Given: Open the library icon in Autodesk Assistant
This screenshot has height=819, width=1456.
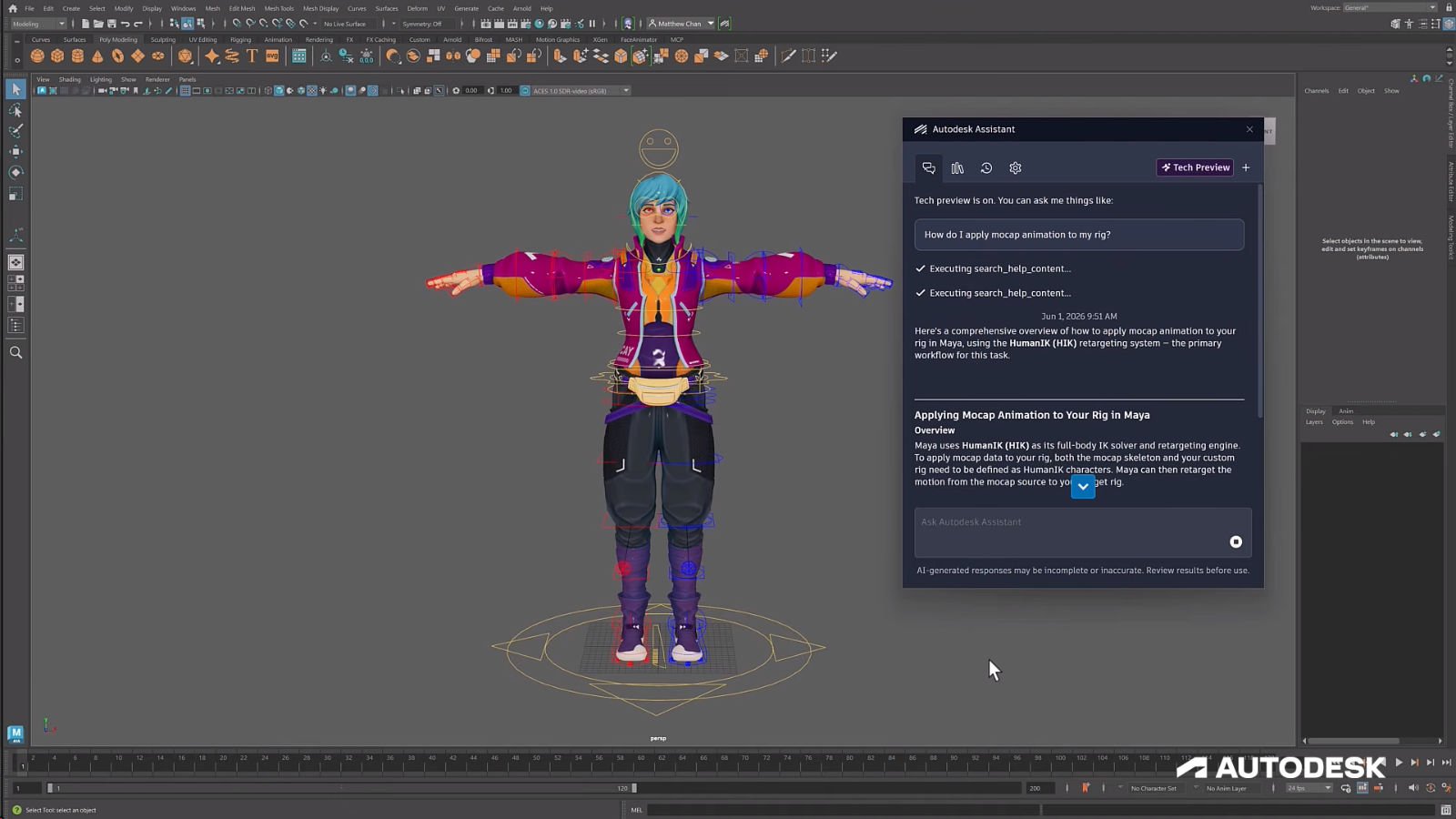Looking at the screenshot, I should [x=957, y=168].
